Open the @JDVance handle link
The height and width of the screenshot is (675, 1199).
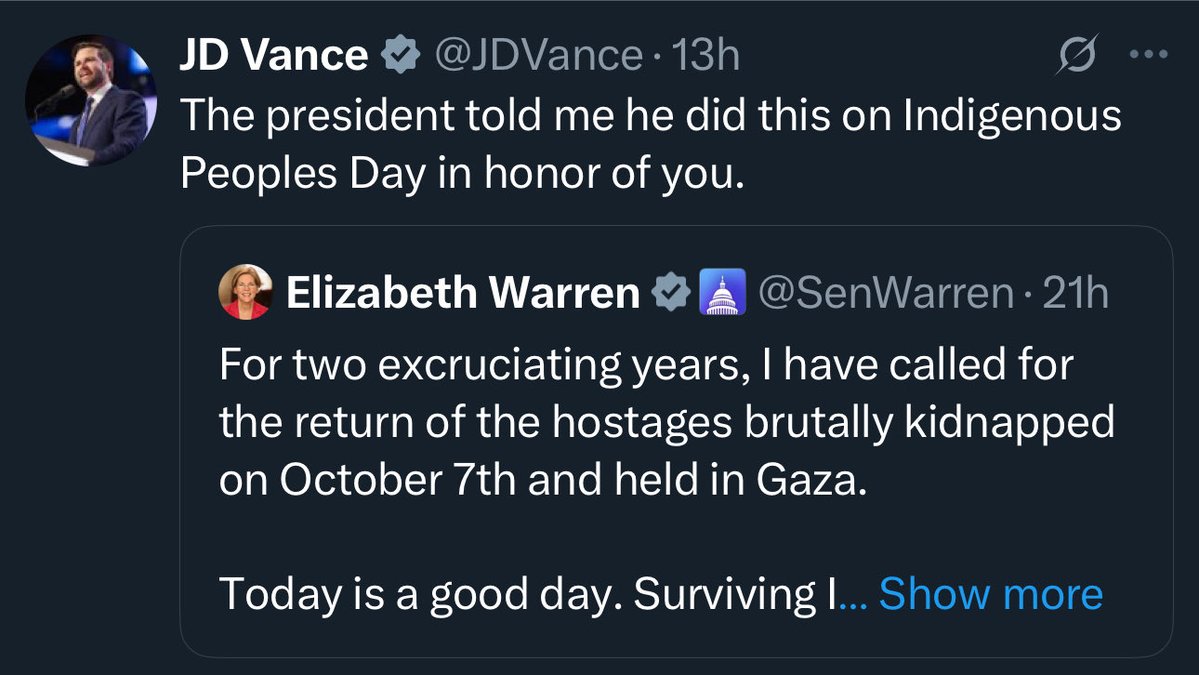tap(535, 56)
